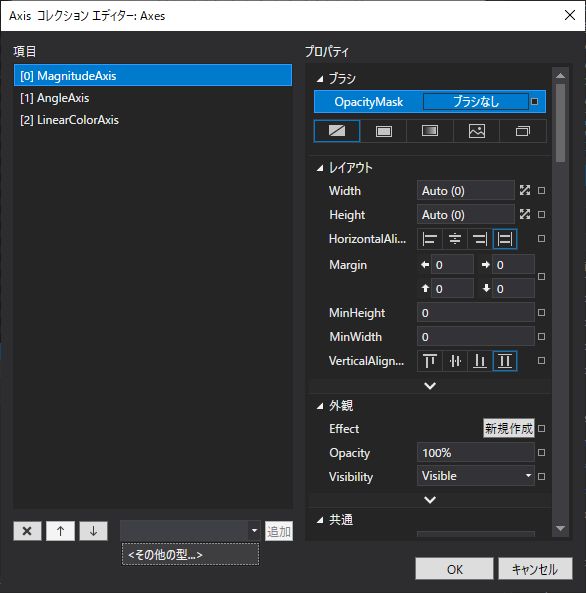
Task: Select [1] AngleAxis item
Action: pyautogui.click(x=153, y=98)
